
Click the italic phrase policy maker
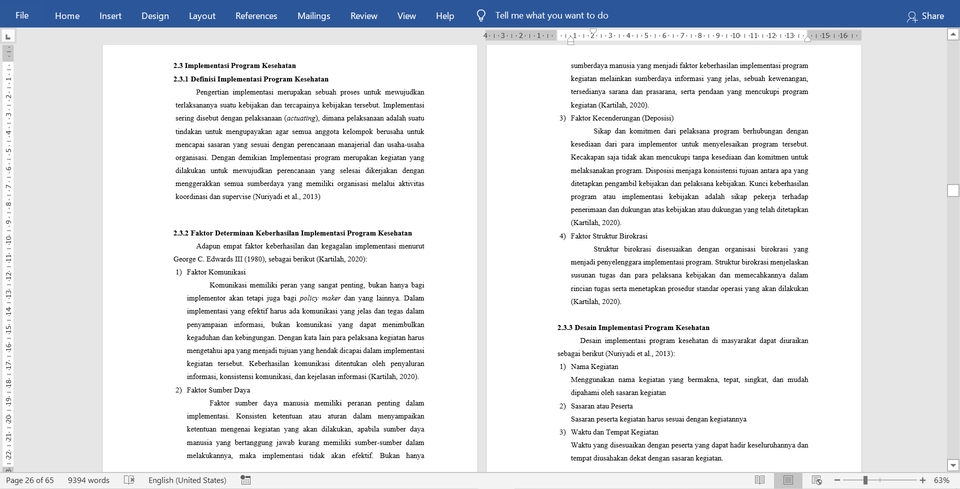pos(320,298)
